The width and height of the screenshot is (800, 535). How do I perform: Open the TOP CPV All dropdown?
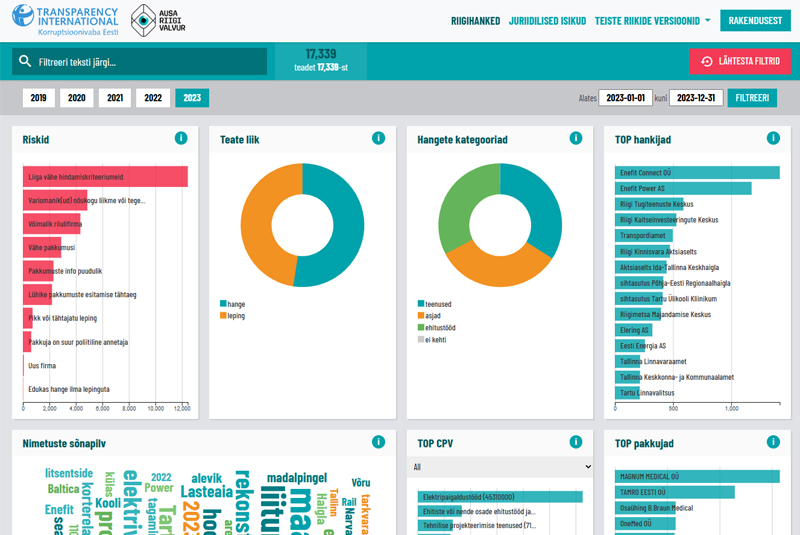(x=500, y=467)
